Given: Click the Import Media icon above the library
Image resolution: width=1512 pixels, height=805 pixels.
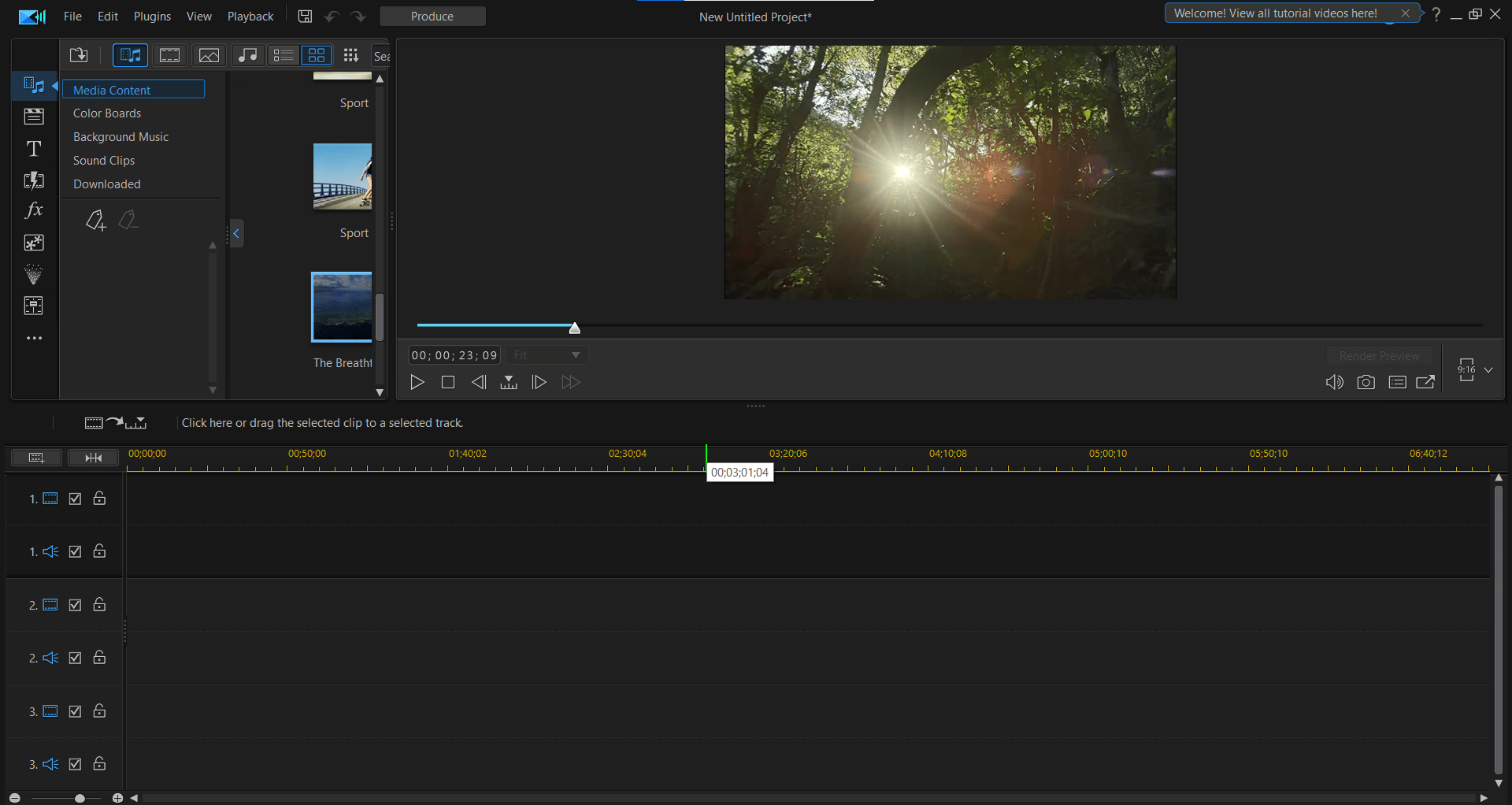Looking at the screenshot, I should (79, 54).
